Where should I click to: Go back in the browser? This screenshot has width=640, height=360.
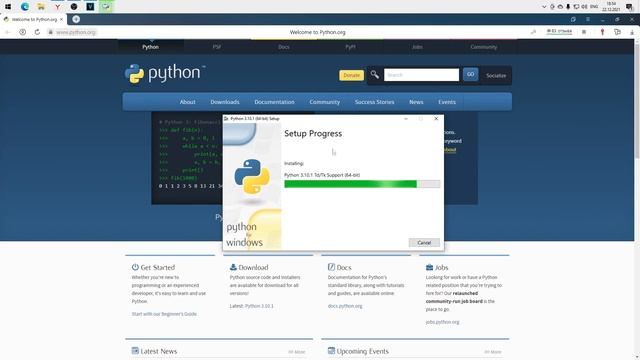point(8,32)
